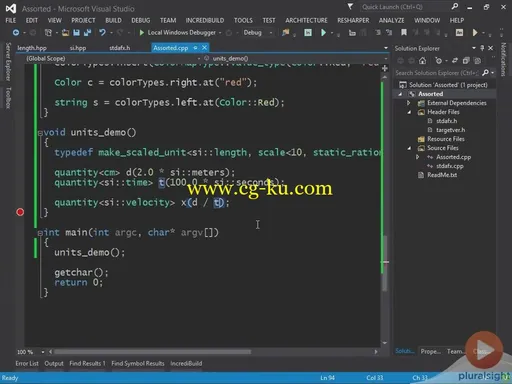Image resolution: width=512 pixels, height=384 pixels.
Task: Open the units_demo() member dropdown
Action: tap(386, 58)
